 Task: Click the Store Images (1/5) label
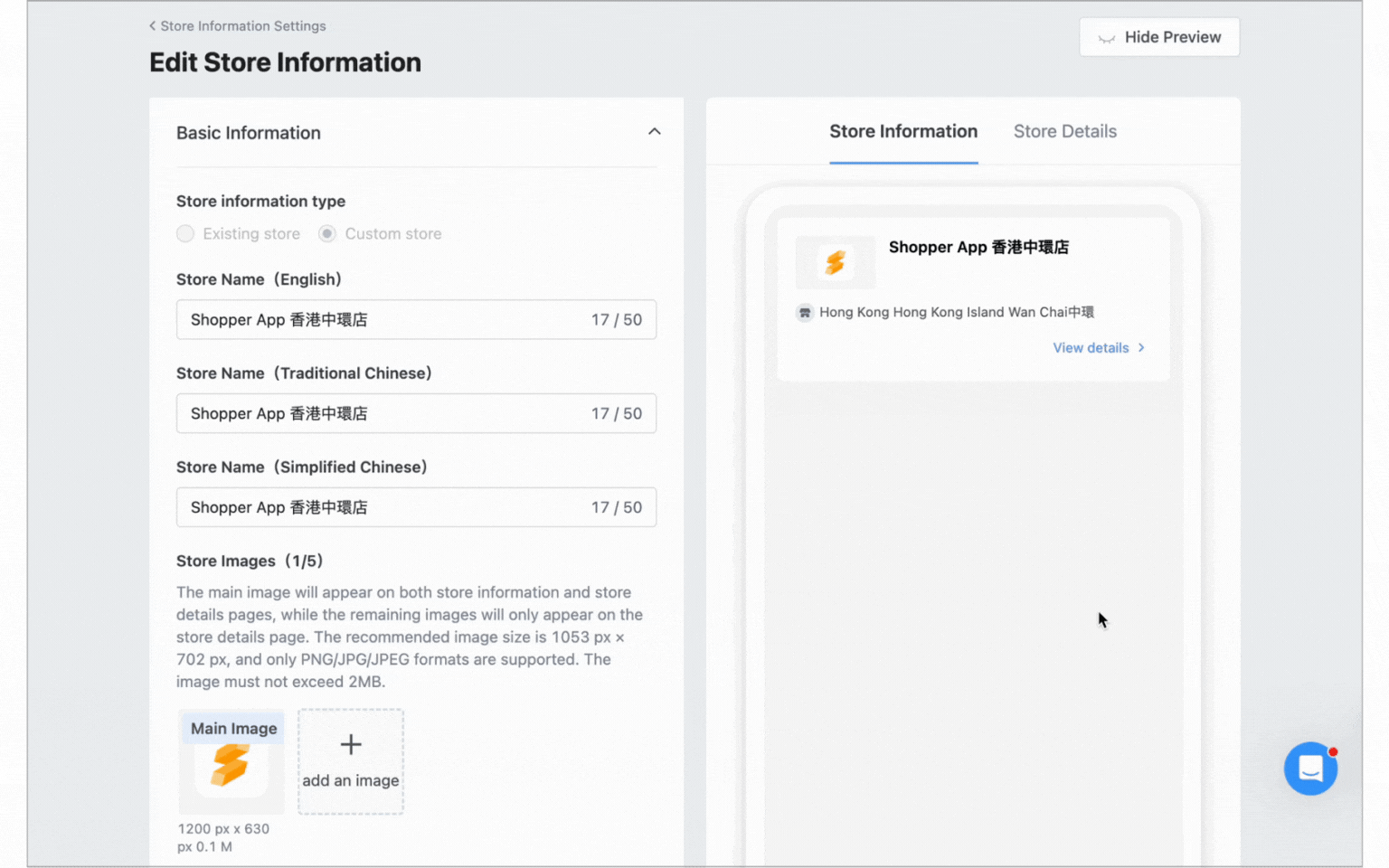coord(250,561)
